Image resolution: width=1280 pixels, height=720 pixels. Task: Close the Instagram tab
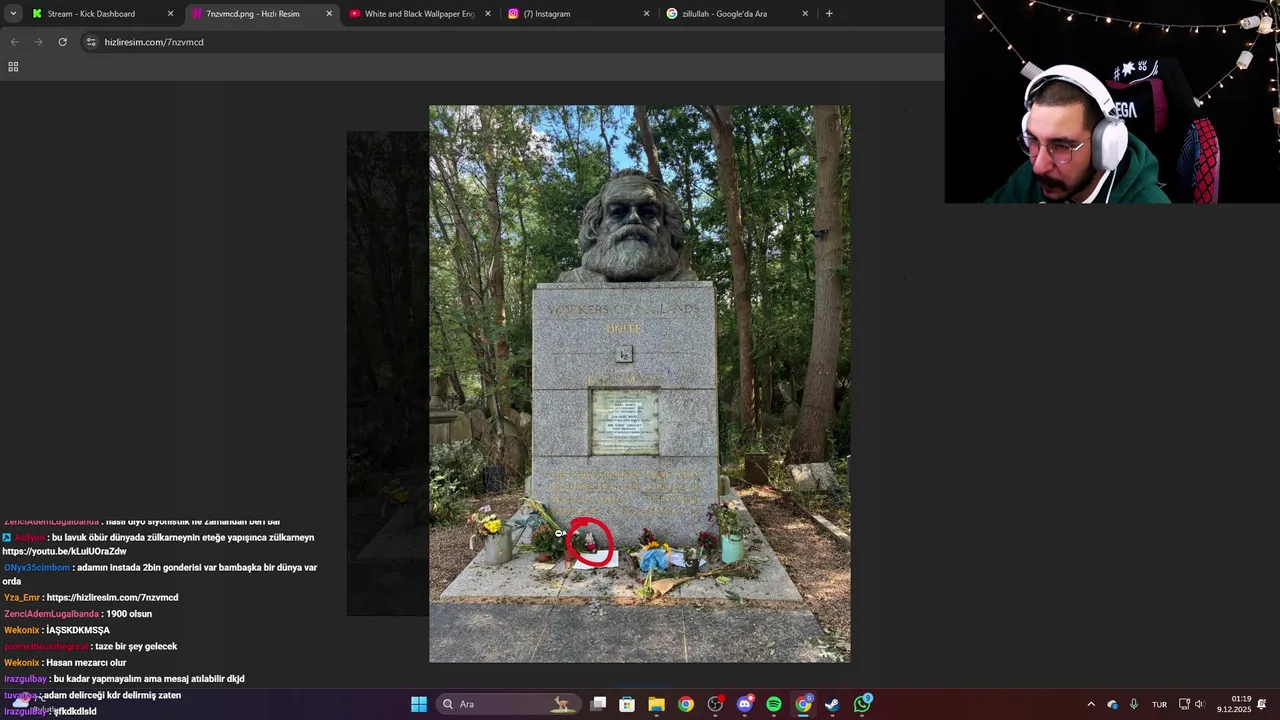(646, 14)
